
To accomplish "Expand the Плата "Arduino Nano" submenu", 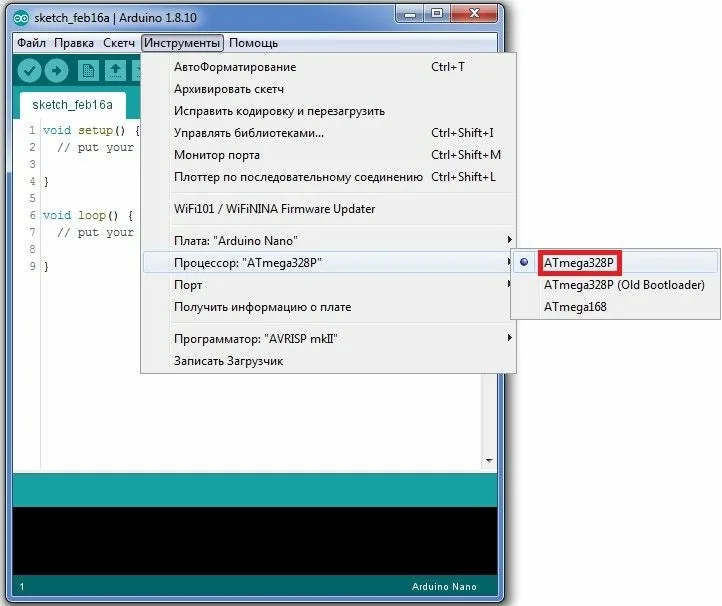I will pyautogui.click(x=329, y=240).
